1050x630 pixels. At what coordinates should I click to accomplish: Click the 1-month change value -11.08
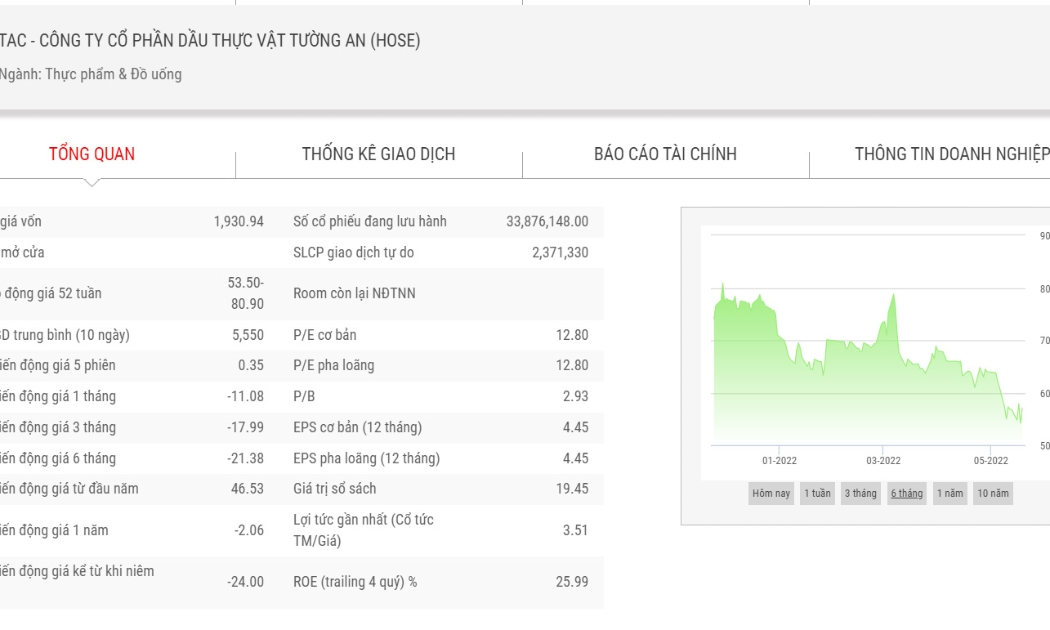pos(245,396)
